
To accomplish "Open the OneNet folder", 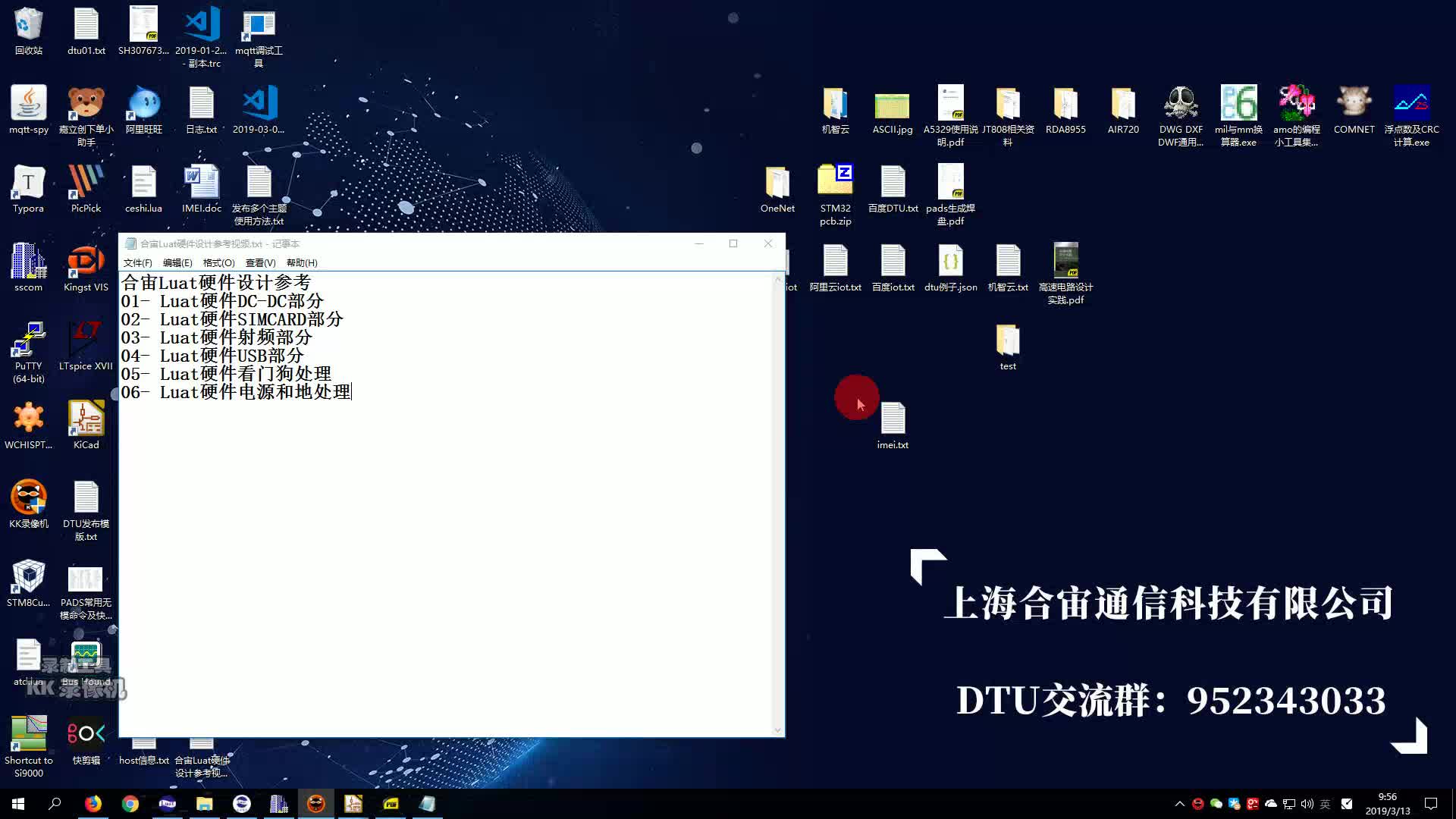I will (x=777, y=189).
